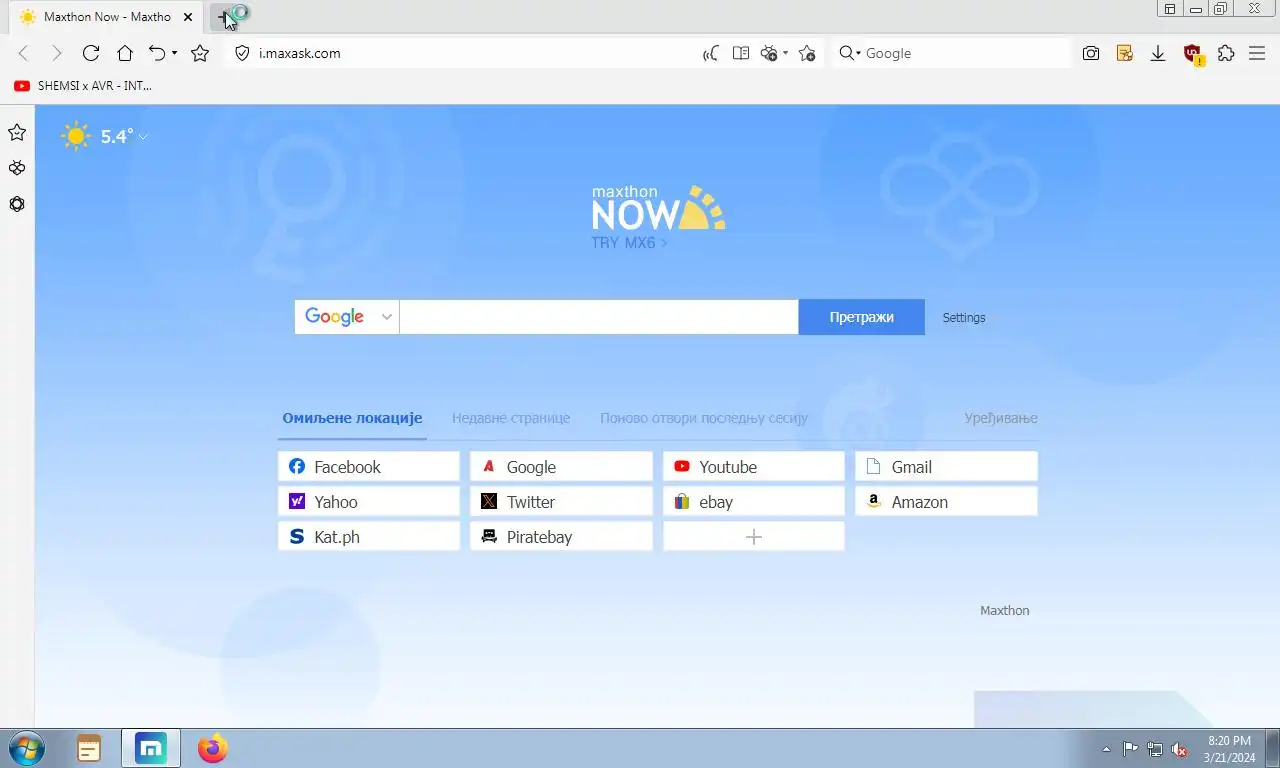
Task: Open the Settings link beside search
Action: tap(964, 317)
